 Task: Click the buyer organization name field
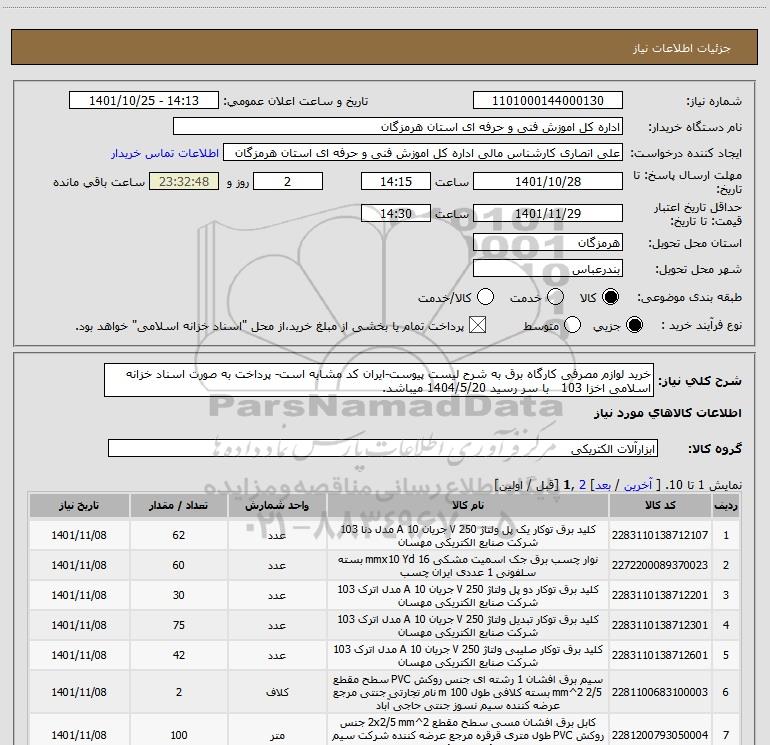(x=398, y=127)
